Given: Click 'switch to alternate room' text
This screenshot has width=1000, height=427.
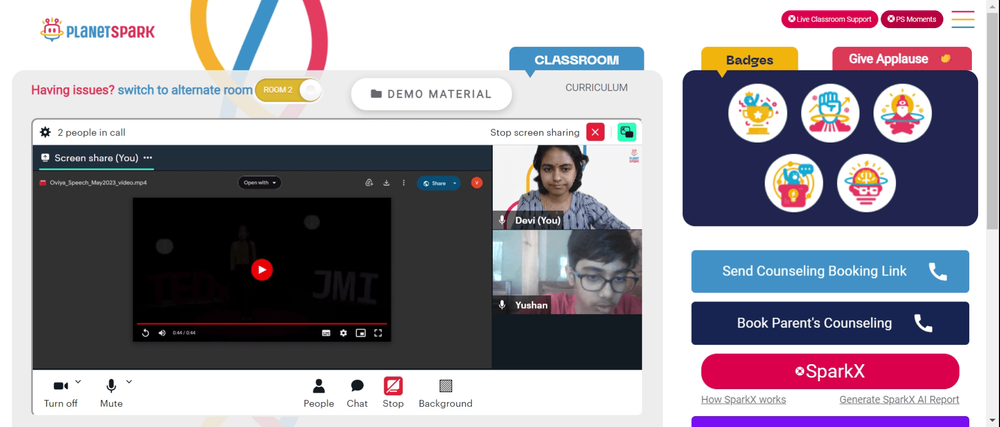Looking at the screenshot, I should click(x=185, y=90).
